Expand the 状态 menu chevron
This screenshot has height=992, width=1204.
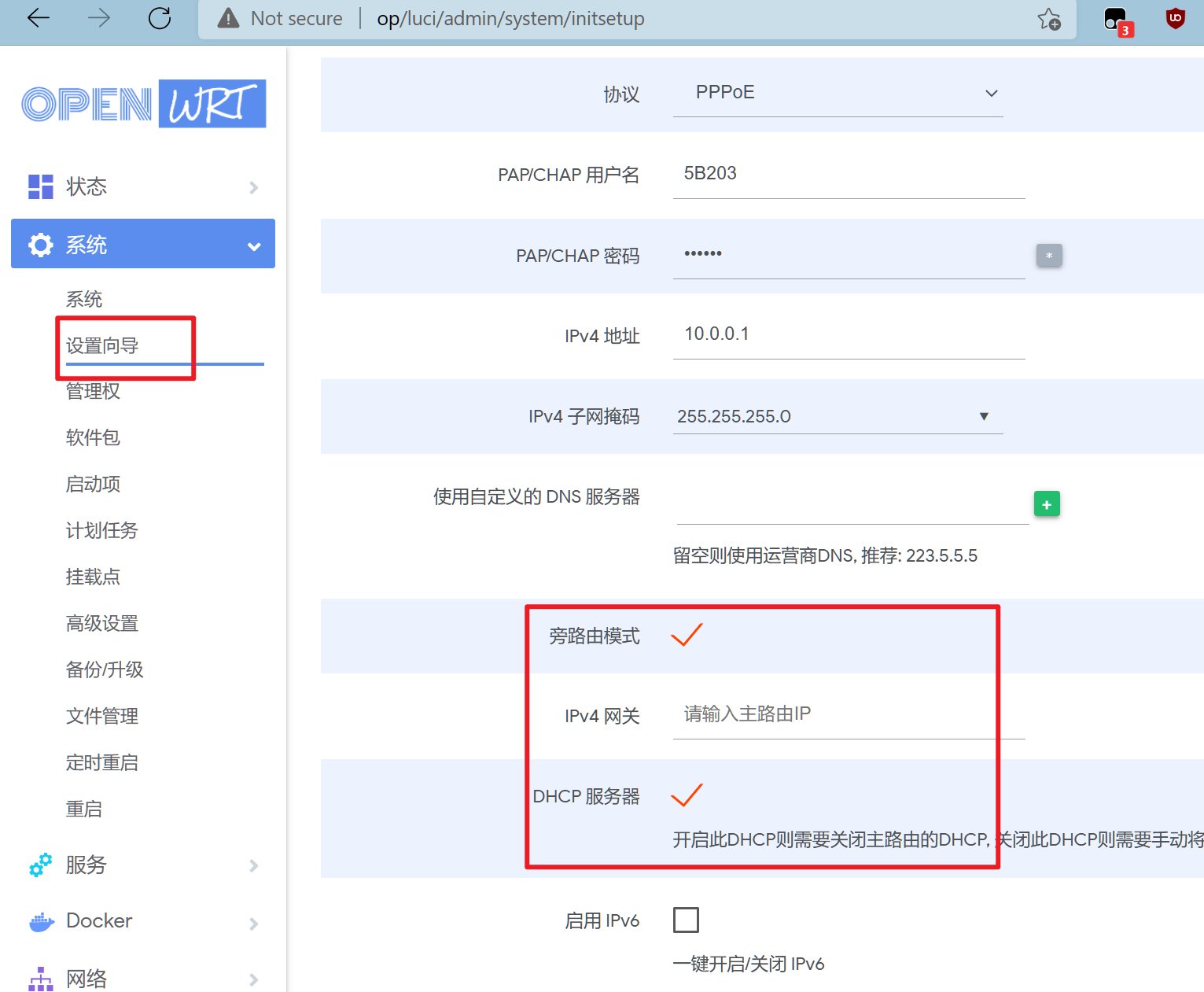[254, 187]
